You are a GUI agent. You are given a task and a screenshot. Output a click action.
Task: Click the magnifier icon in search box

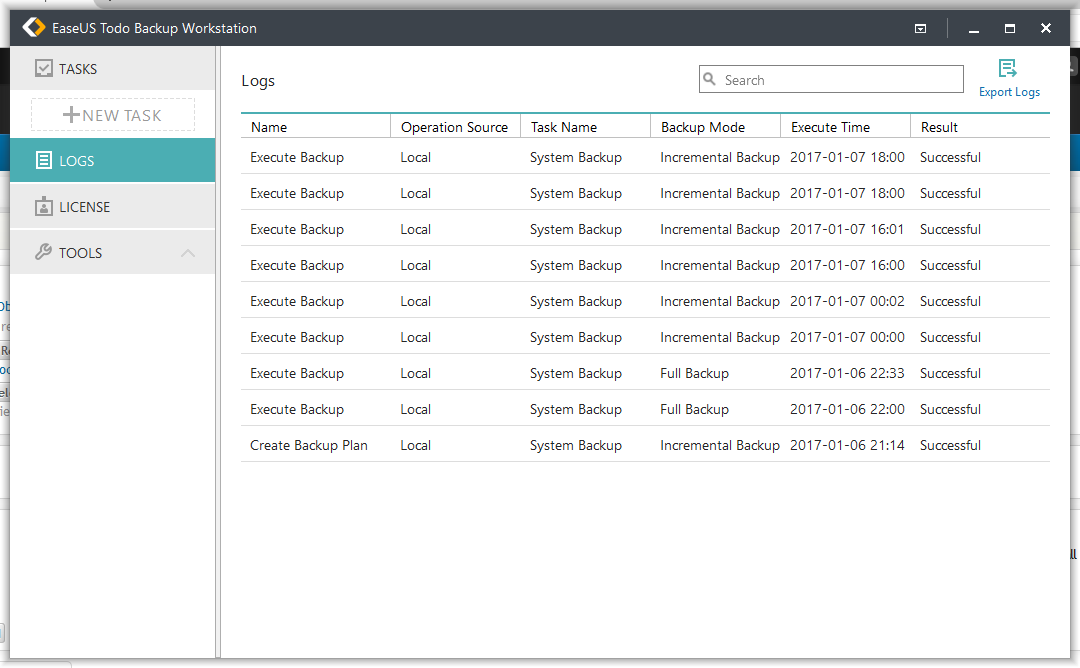tap(710, 80)
